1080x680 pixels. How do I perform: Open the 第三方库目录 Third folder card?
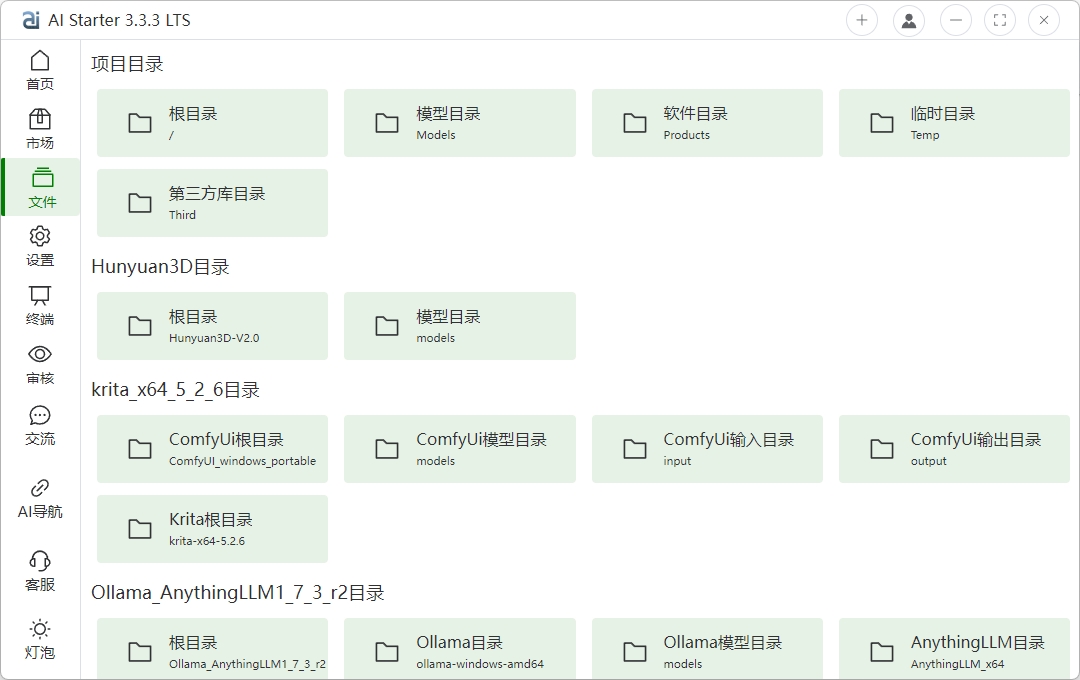212,203
